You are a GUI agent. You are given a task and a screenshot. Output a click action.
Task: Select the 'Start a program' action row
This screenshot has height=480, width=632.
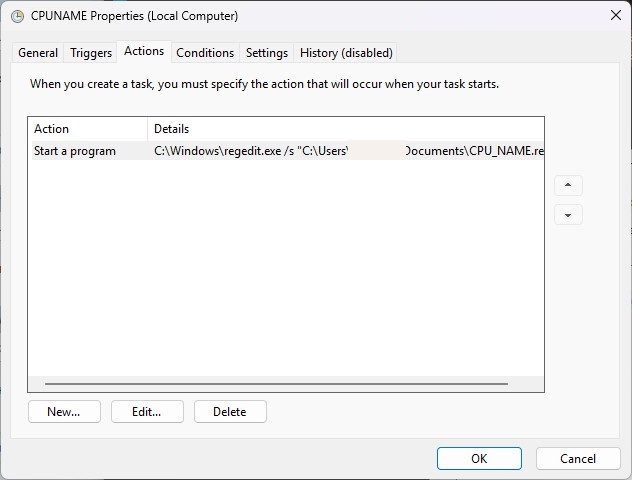coord(75,151)
